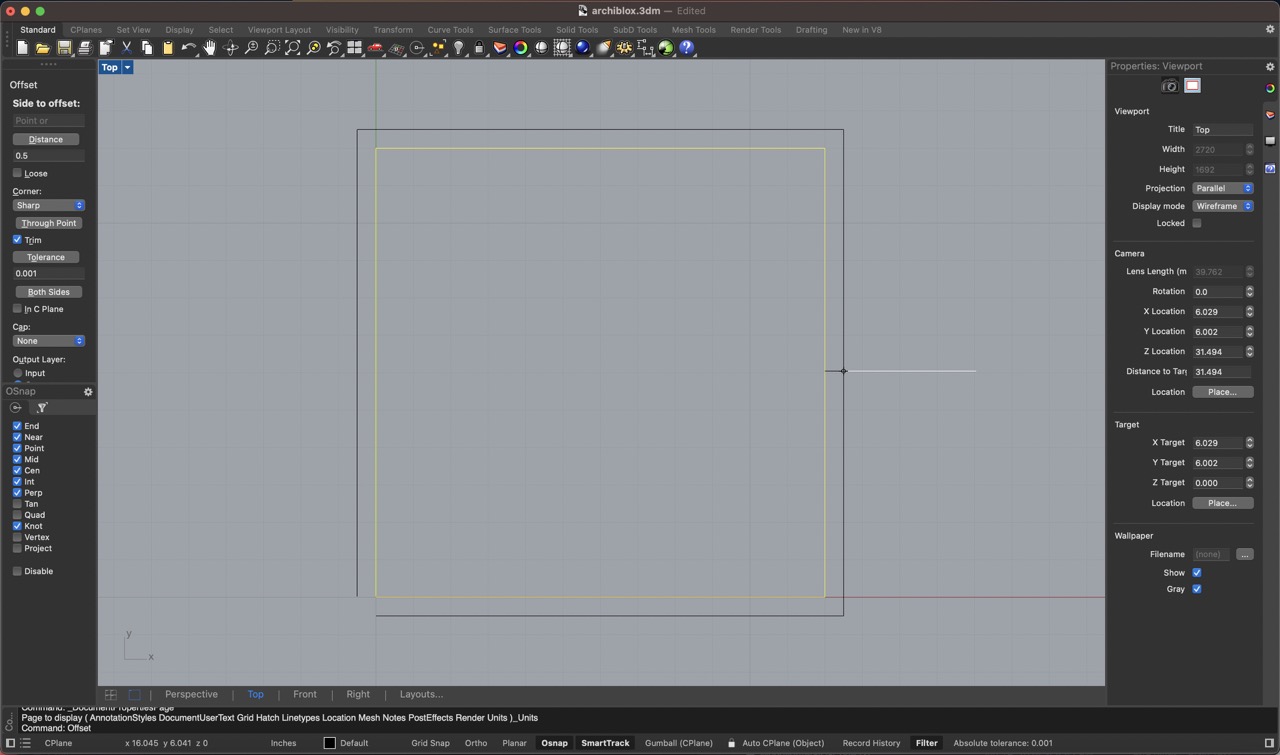The image size is (1280, 755).
Task: Switch to the Front viewport tab
Action: (x=305, y=694)
